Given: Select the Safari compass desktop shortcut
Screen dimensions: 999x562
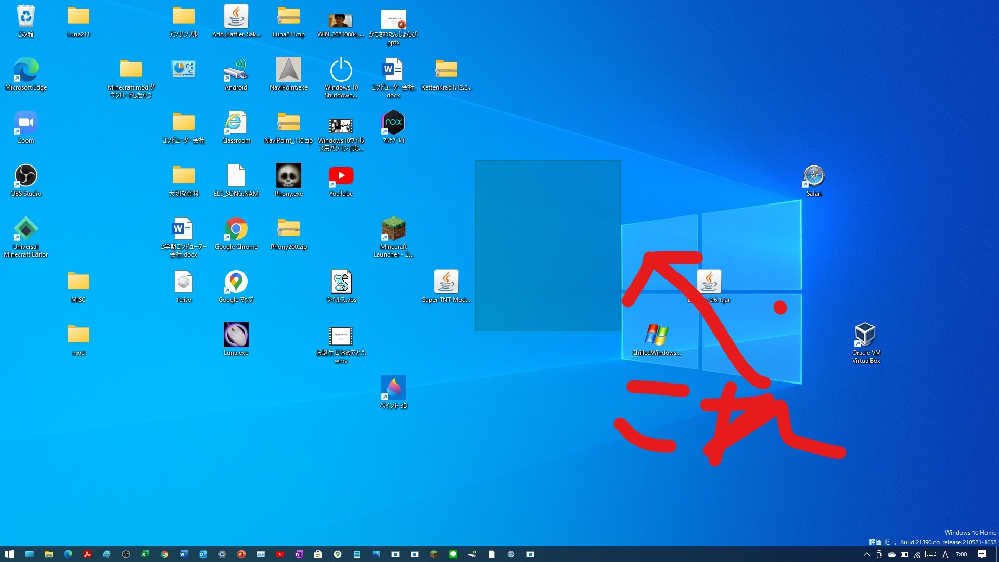Looking at the screenshot, I should (814, 180).
